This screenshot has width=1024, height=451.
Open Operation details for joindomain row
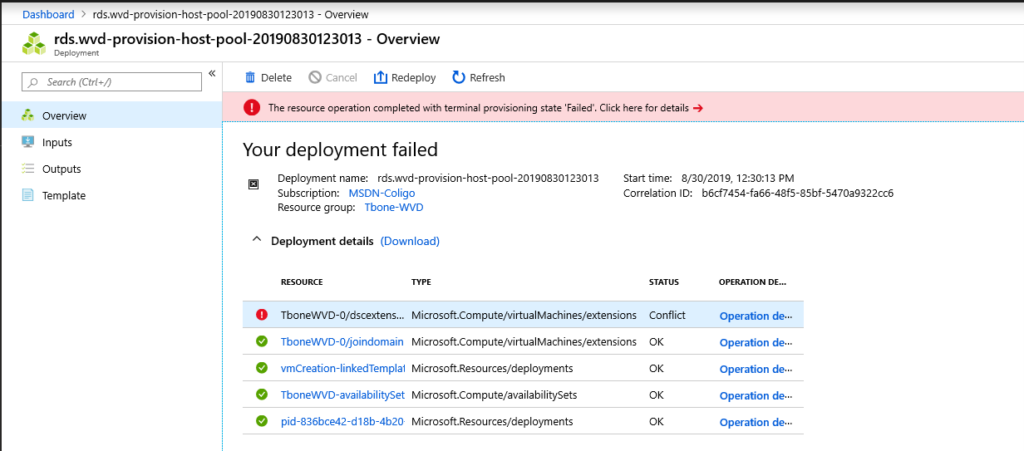coord(756,343)
